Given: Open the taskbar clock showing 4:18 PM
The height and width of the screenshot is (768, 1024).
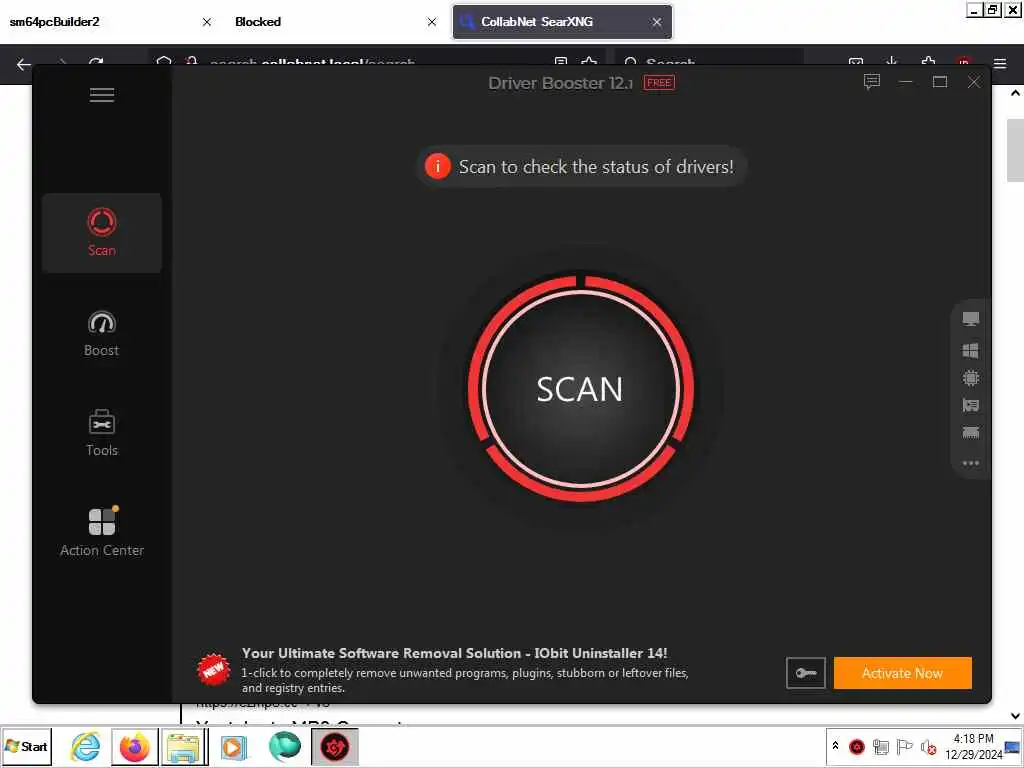Looking at the screenshot, I should [x=973, y=746].
